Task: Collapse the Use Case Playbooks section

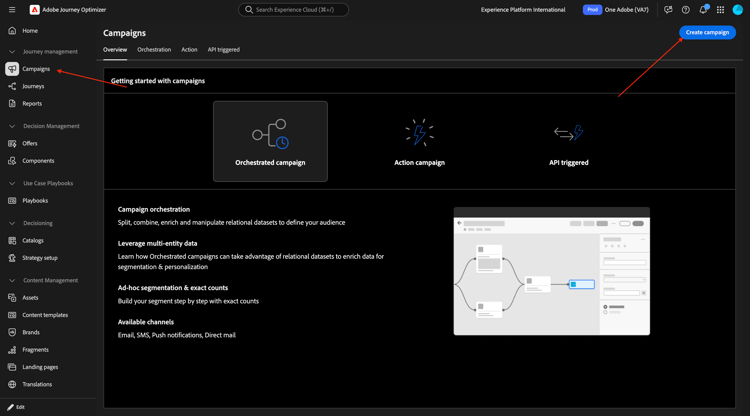Action: (x=12, y=183)
